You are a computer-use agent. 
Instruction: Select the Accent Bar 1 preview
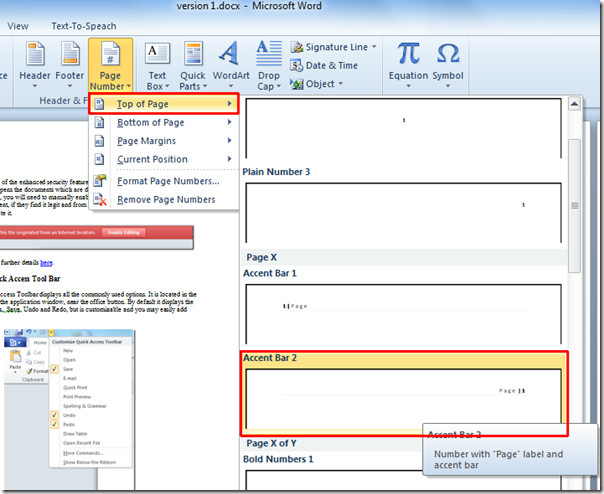tap(403, 314)
